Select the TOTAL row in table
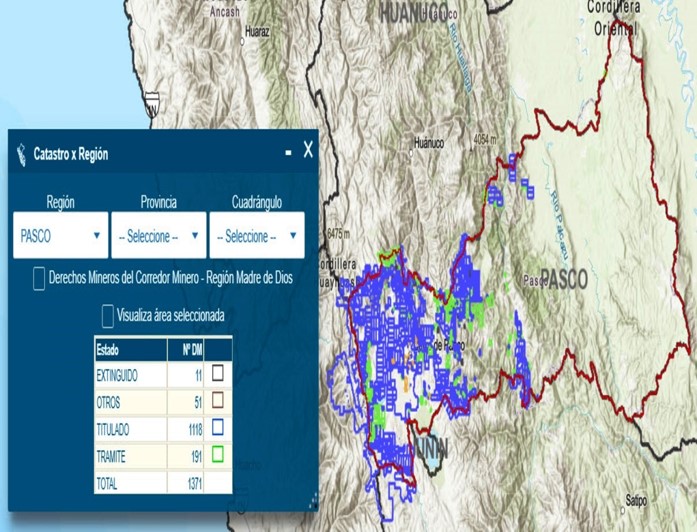 pyautogui.click(x=129, y=482)
